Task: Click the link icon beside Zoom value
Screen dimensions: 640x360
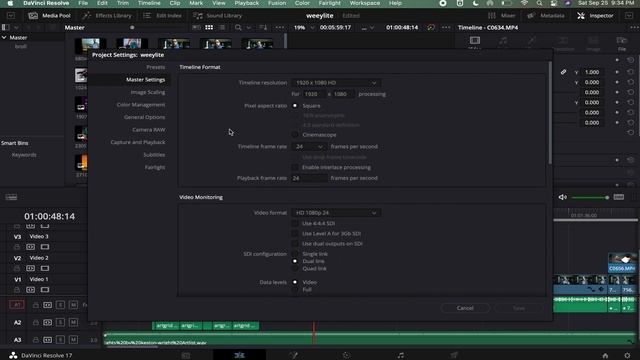Action: pyautogui.click(x=563, y=72)
